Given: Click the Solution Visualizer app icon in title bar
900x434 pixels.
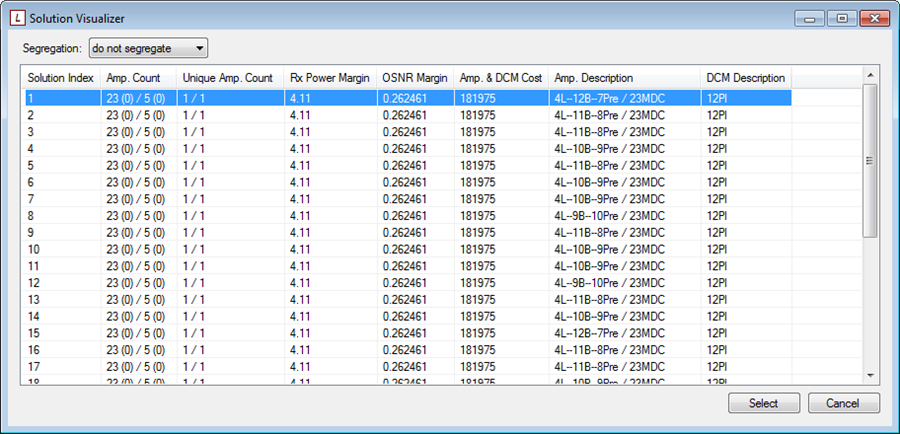Looking at the screenshot, I should [x=19, y=19].
